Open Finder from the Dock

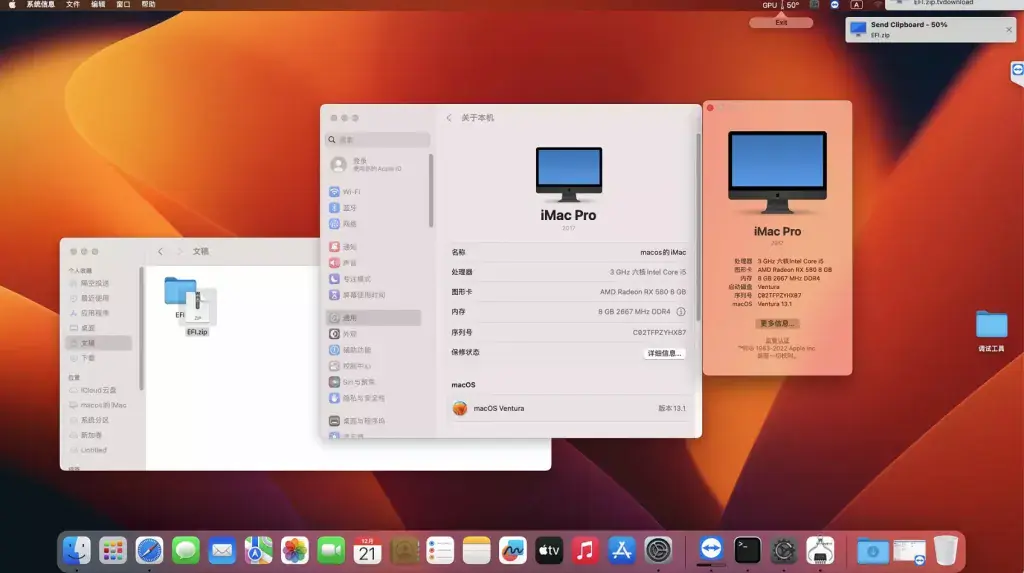[76, 550]
